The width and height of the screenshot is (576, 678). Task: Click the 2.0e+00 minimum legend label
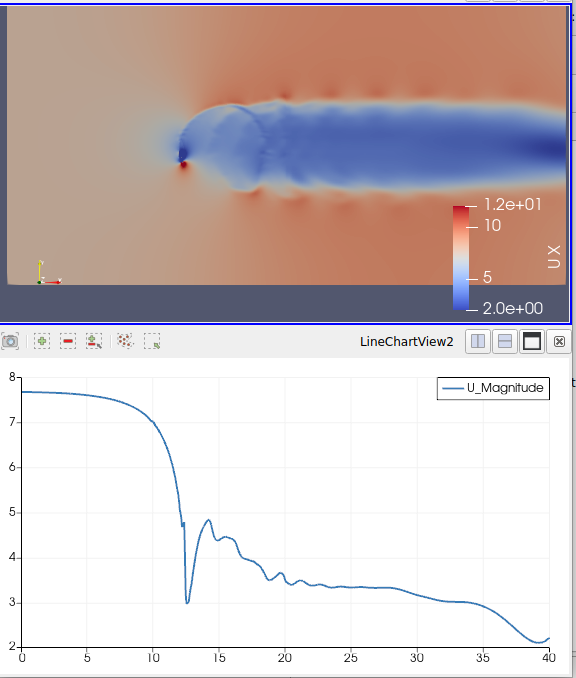[x=513, y=308]
